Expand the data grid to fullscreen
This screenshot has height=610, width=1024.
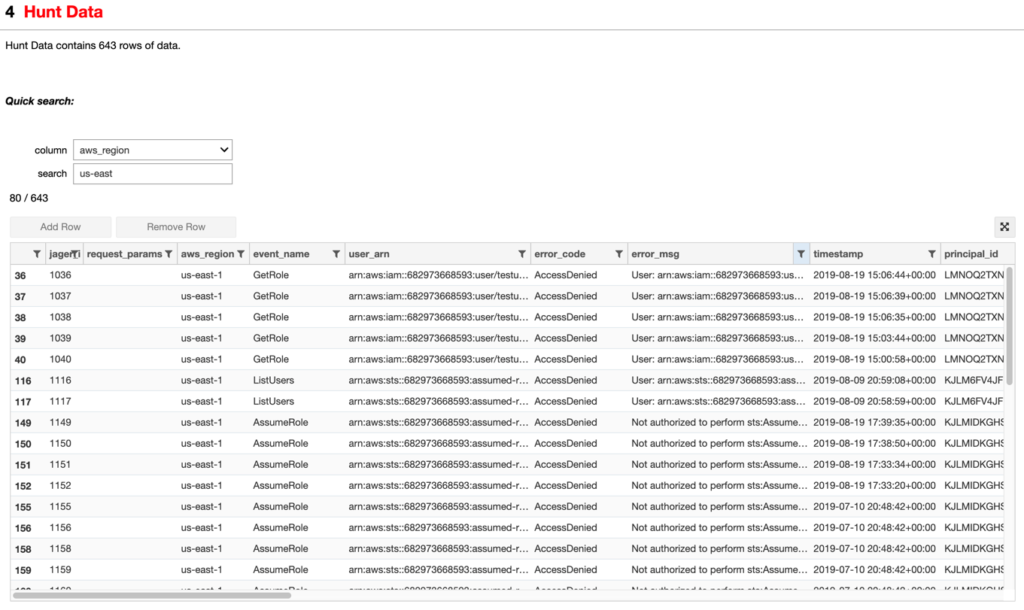(x=1004, y=227)
